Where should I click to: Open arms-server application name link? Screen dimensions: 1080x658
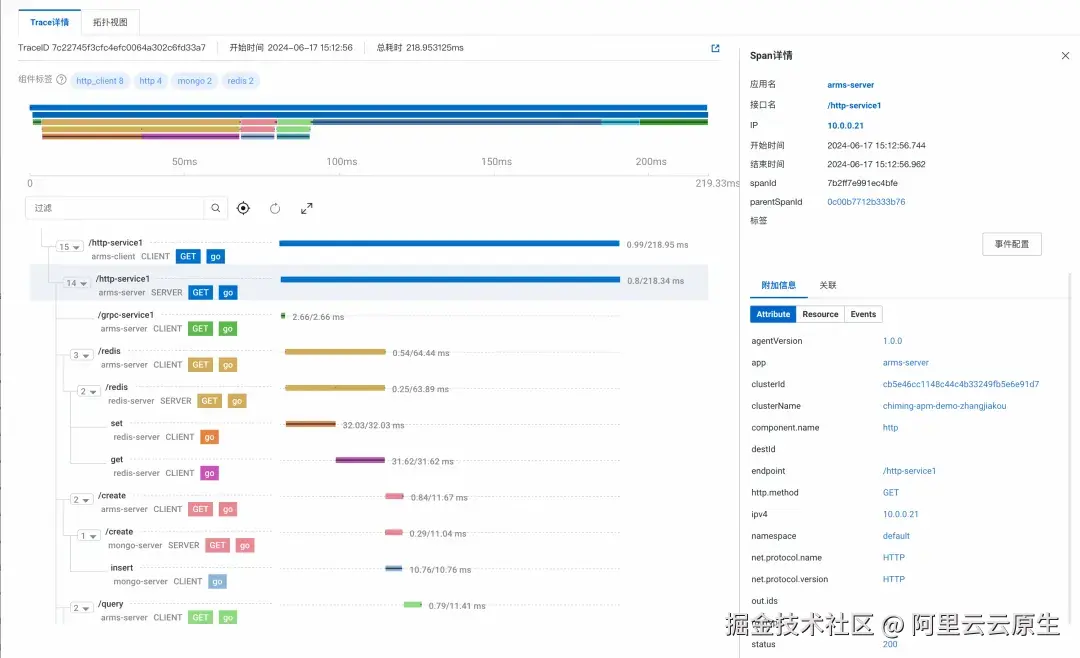[850, 85]
